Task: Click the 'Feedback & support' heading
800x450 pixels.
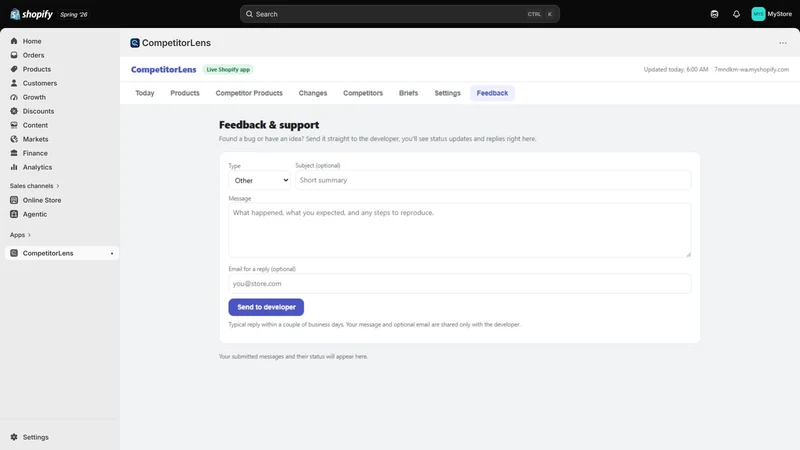Action: [269, 125]
